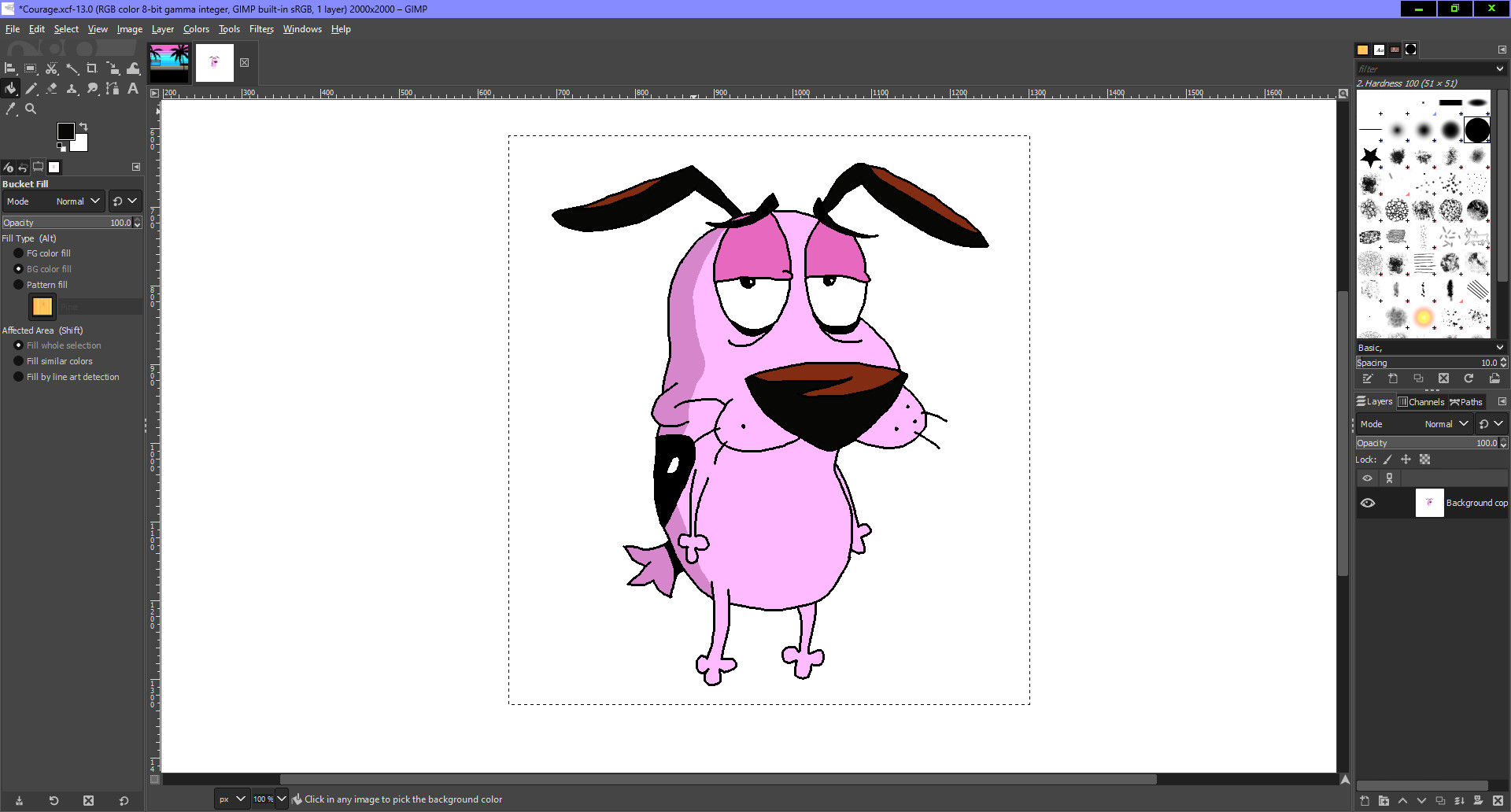Delete the current layer icon

pos(1498,800)
